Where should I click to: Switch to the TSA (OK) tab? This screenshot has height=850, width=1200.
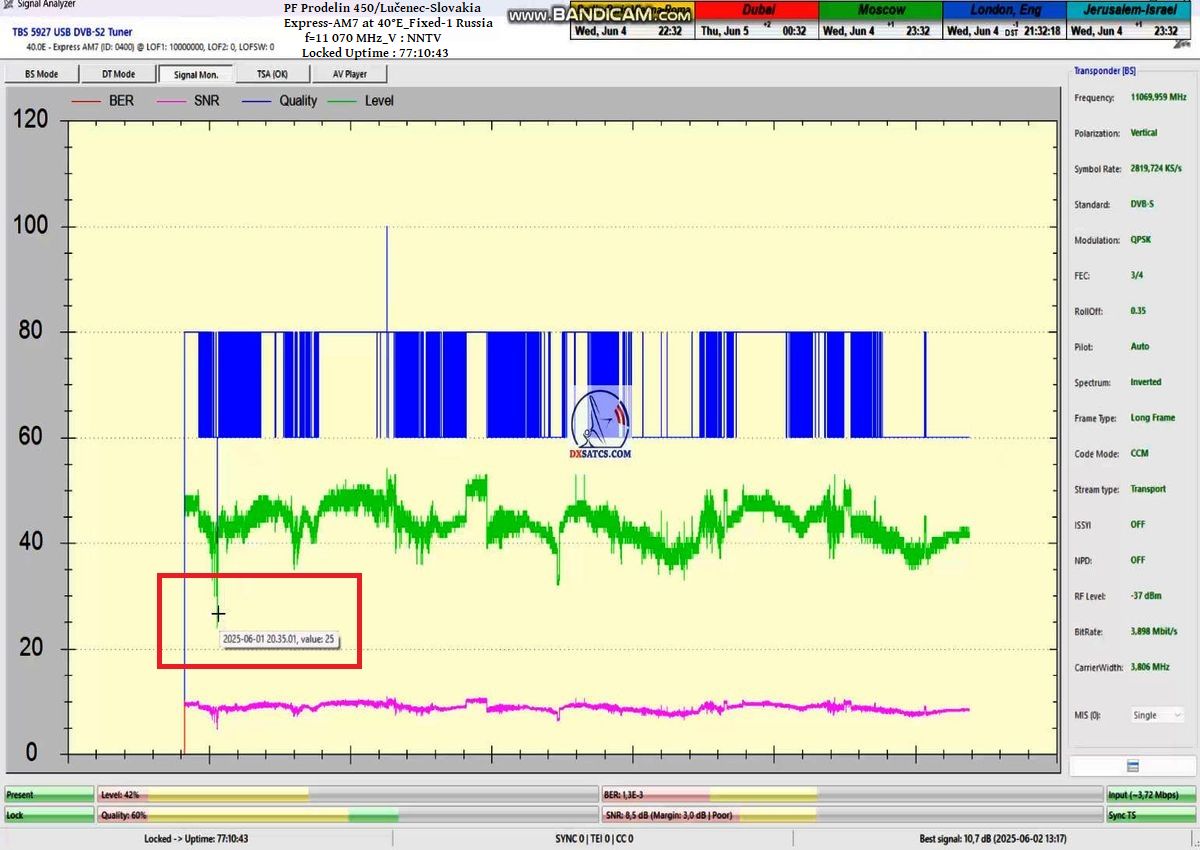272,74
